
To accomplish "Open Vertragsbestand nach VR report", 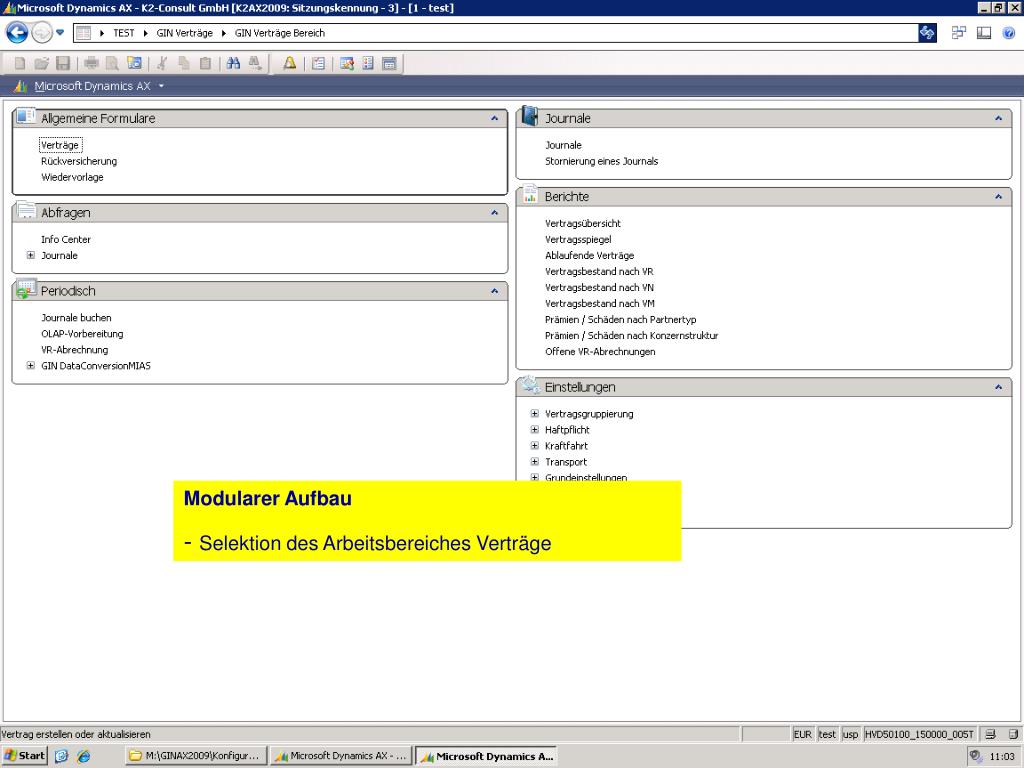I will pyautogui.click(x=599, y=272).
